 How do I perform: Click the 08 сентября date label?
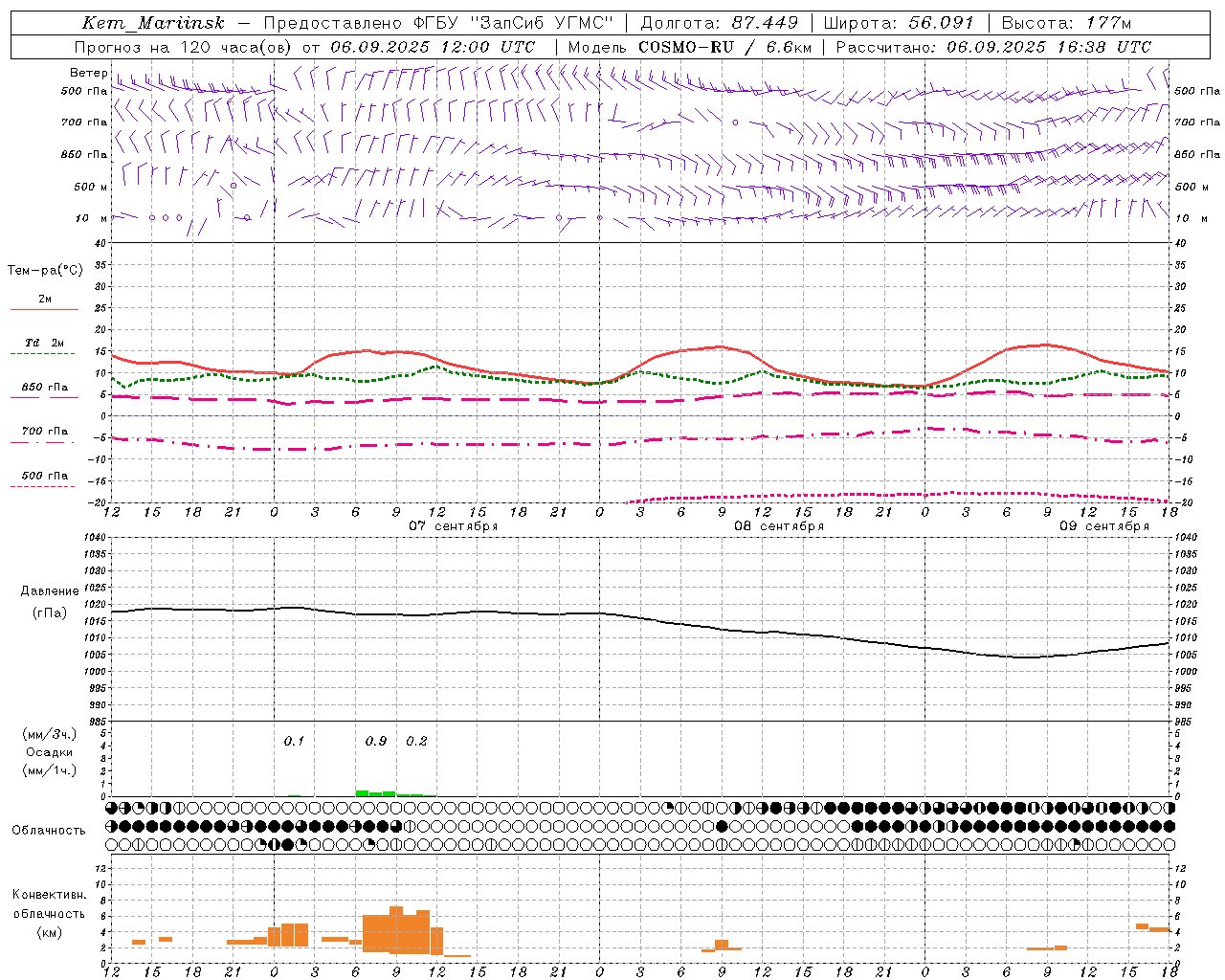pos(779,526)
